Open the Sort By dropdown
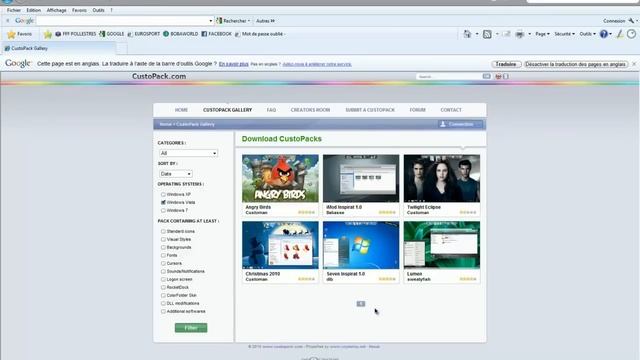Image resolution: width=640 pixels, height=360 pixels. pyautogui.click(x=176, y=174)
